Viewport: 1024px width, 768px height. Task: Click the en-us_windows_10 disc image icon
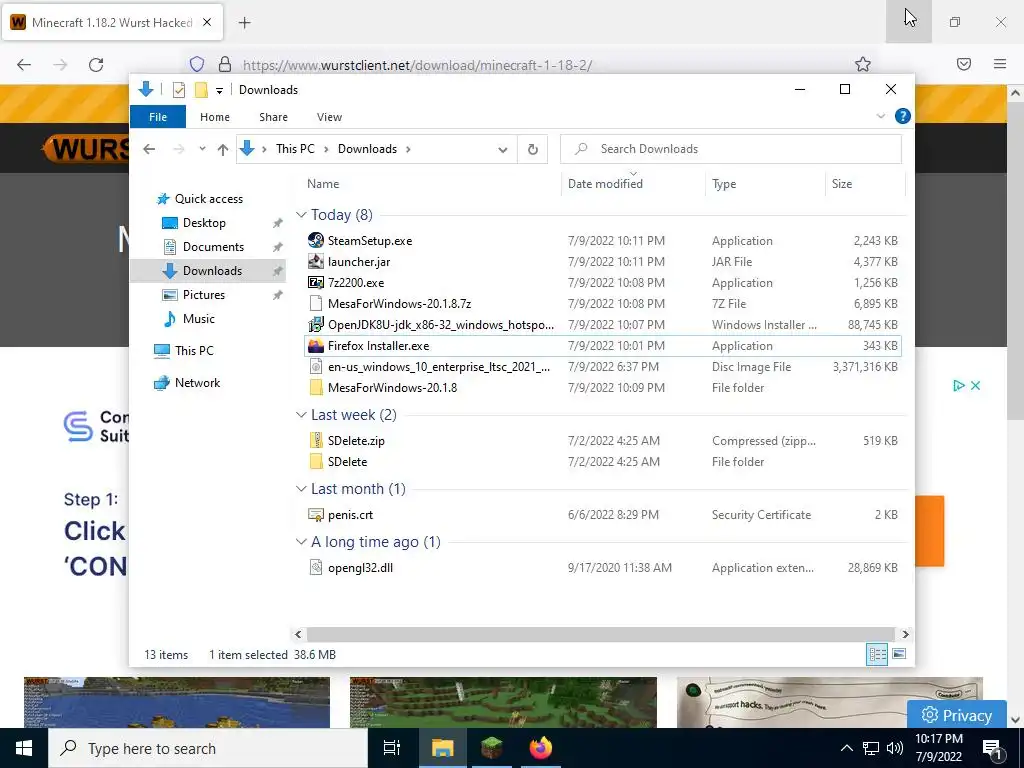[316, 366]
